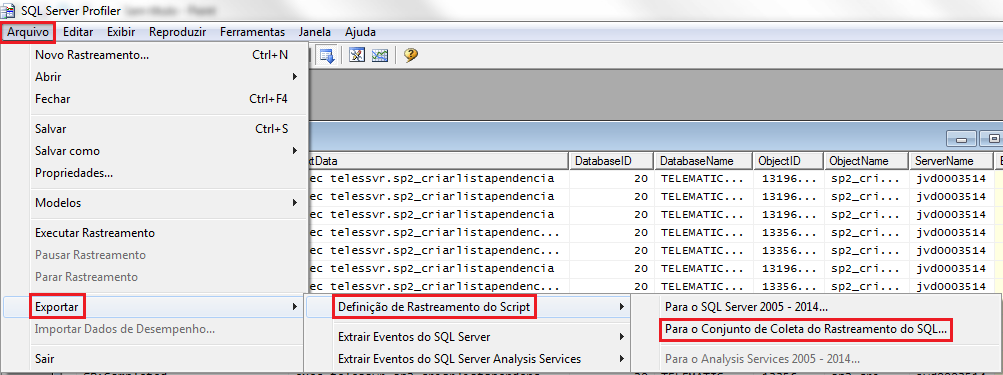Expand the Modelos submenu

[x=155, y=203]
